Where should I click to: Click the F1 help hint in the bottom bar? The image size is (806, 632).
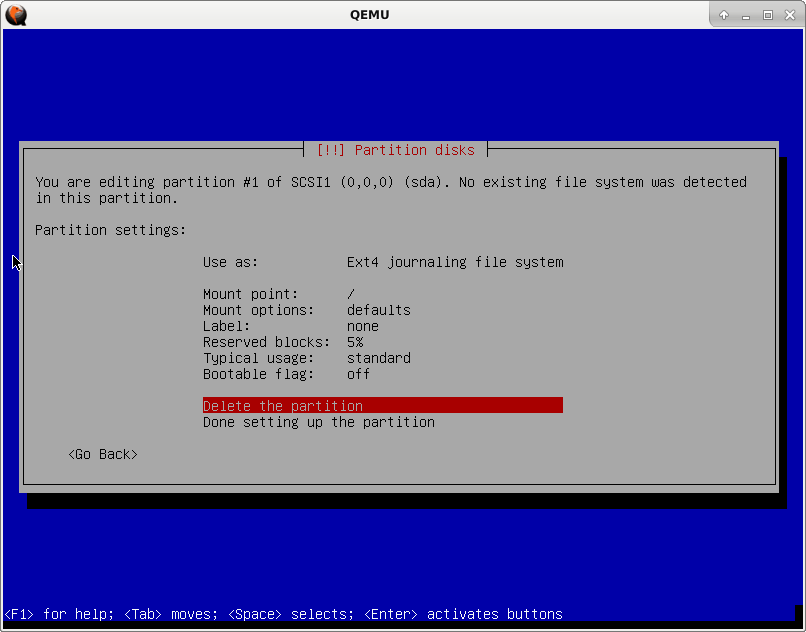(59, 614)
